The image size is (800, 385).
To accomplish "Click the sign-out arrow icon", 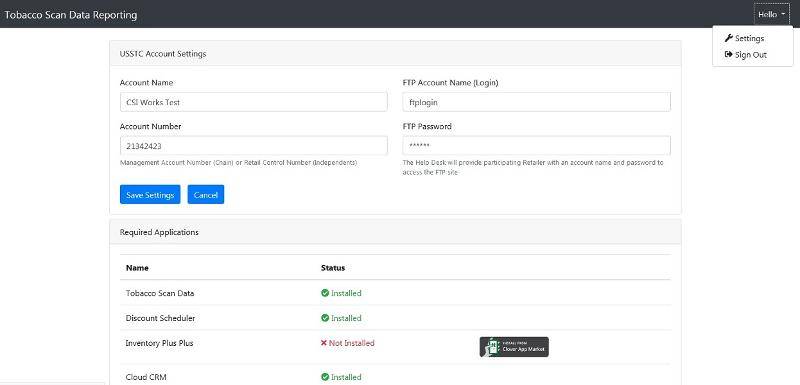I will pos(729,55).
